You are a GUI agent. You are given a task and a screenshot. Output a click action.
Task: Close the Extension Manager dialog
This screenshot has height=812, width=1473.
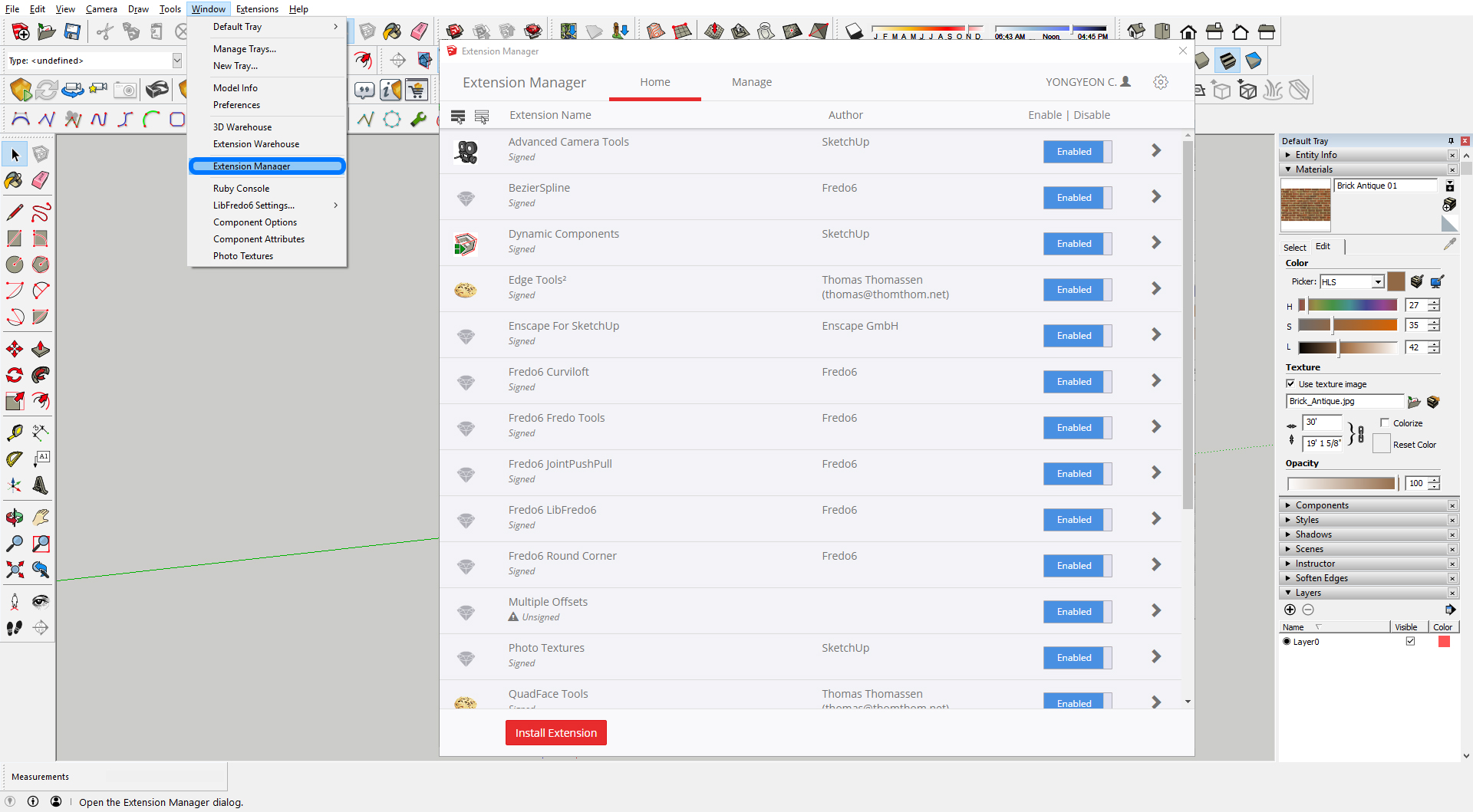pos(1183,51)
